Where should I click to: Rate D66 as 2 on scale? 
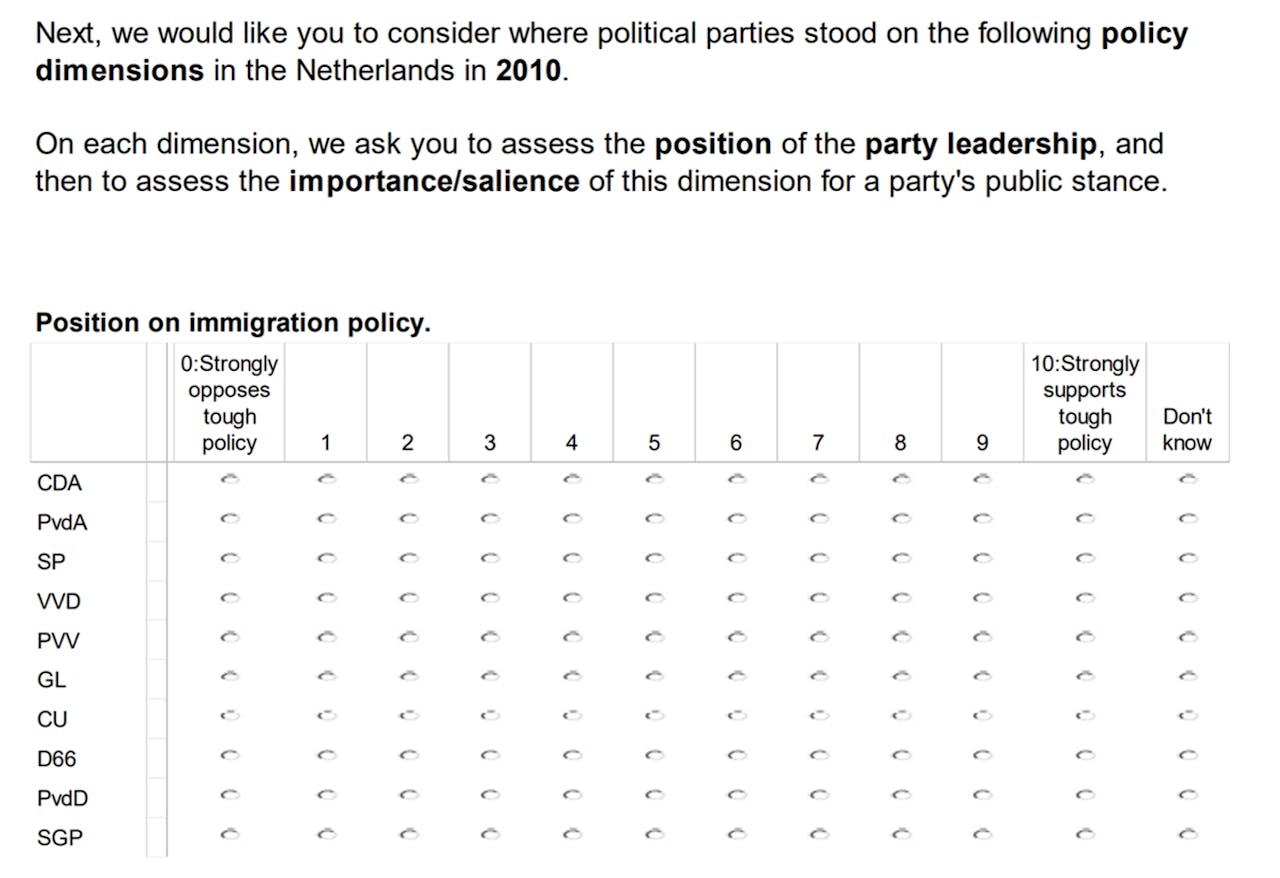tap(407, 756)
